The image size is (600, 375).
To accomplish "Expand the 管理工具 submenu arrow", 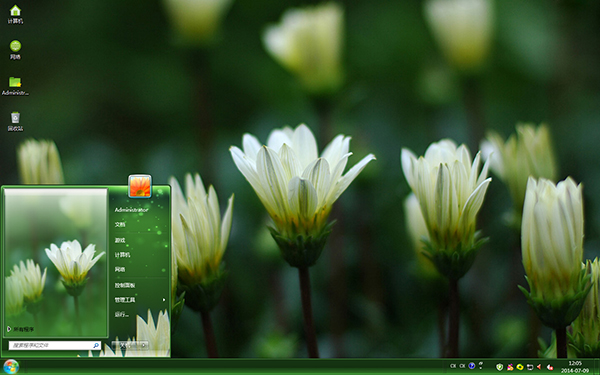I will [164, 300].
